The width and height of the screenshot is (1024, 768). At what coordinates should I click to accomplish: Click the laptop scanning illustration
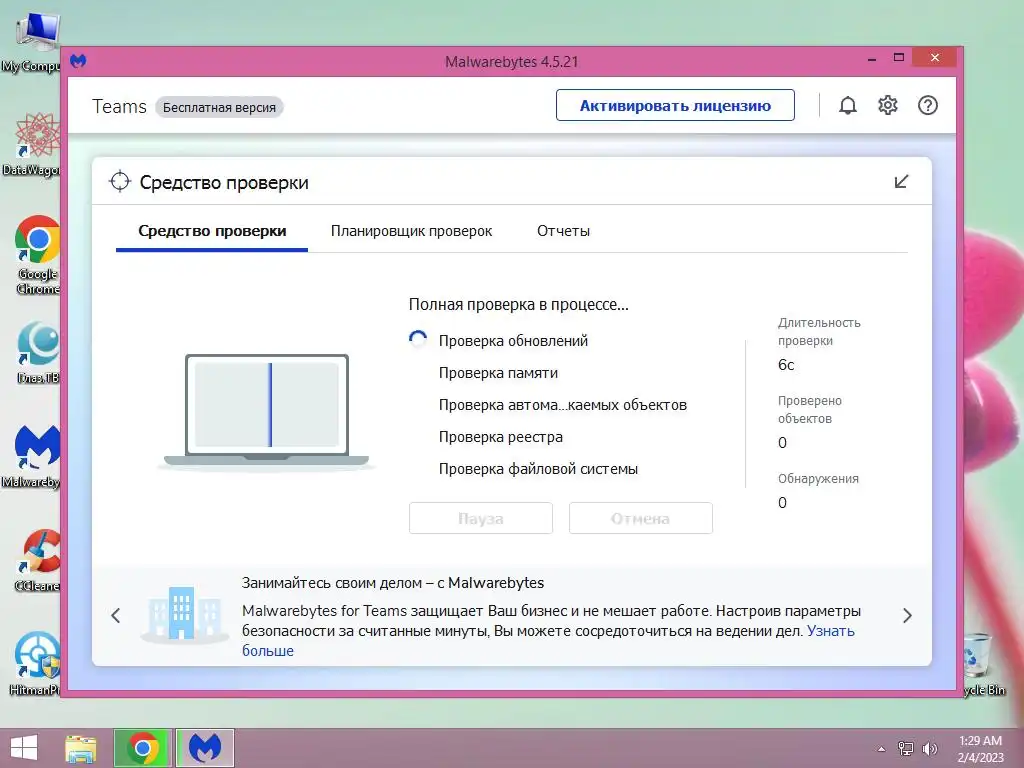click(266, 411)
